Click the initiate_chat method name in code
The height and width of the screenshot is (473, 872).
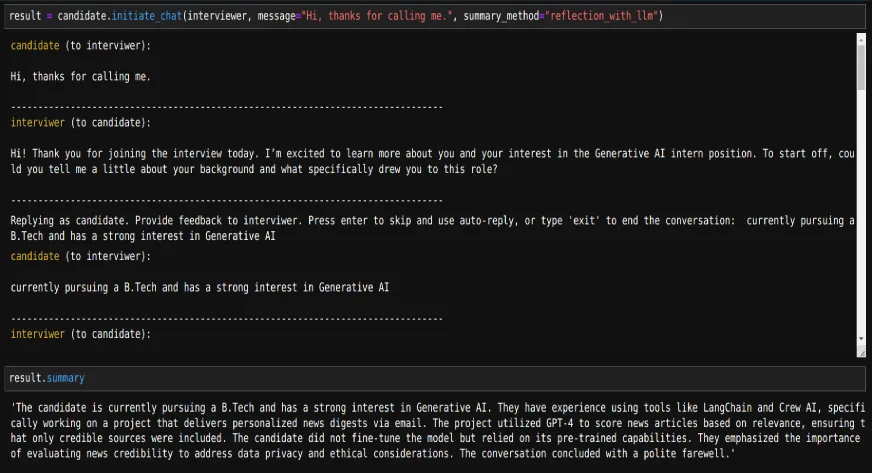coord(147,16)
